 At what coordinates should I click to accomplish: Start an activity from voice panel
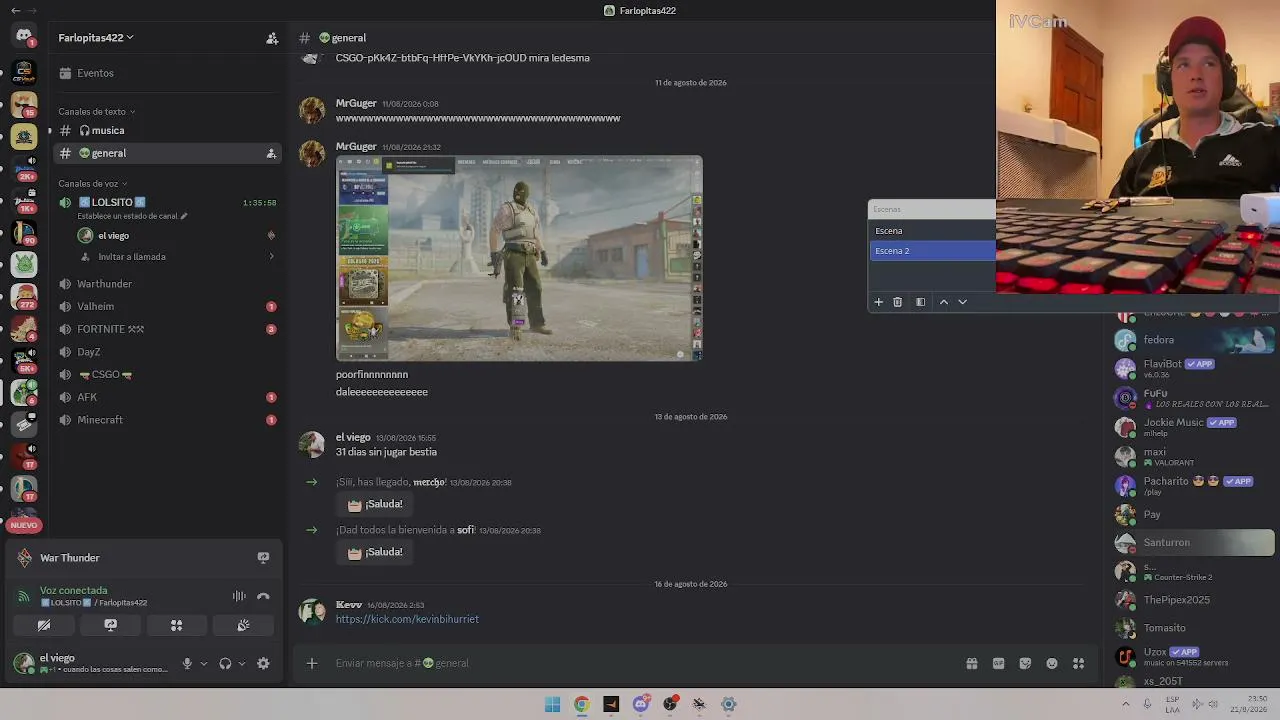tap(176, 625)
